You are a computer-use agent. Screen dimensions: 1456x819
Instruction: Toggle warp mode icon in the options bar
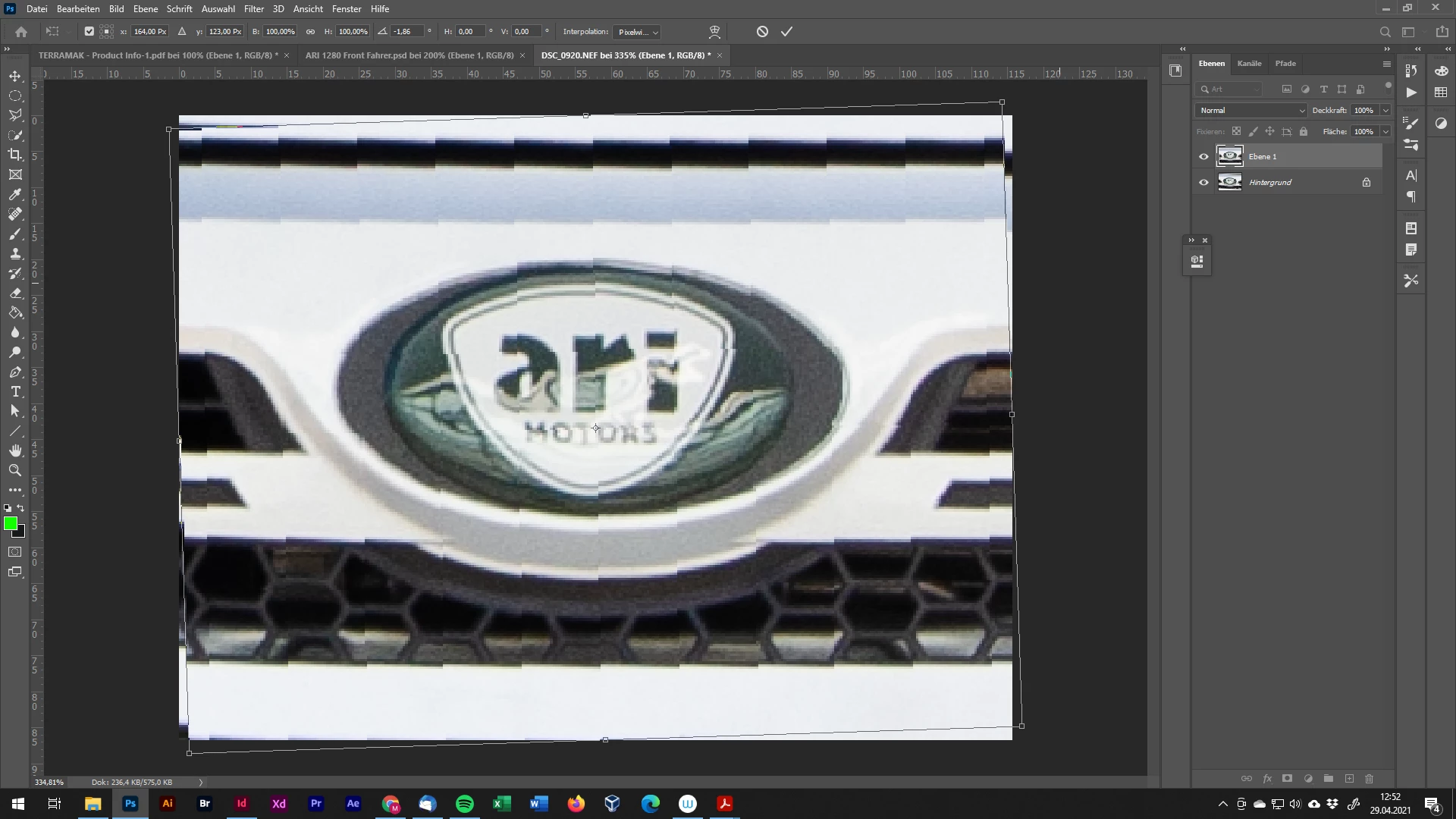tap(714, 32)
